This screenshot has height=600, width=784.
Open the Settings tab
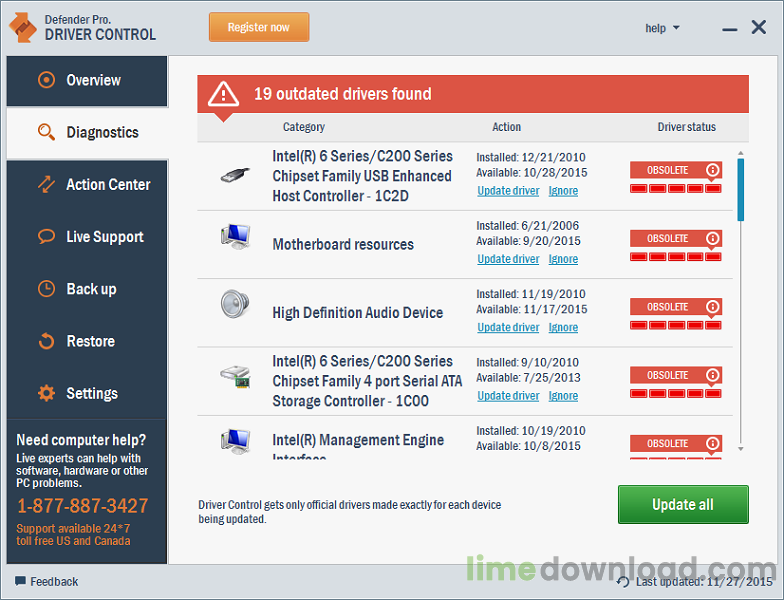[87, 393]
